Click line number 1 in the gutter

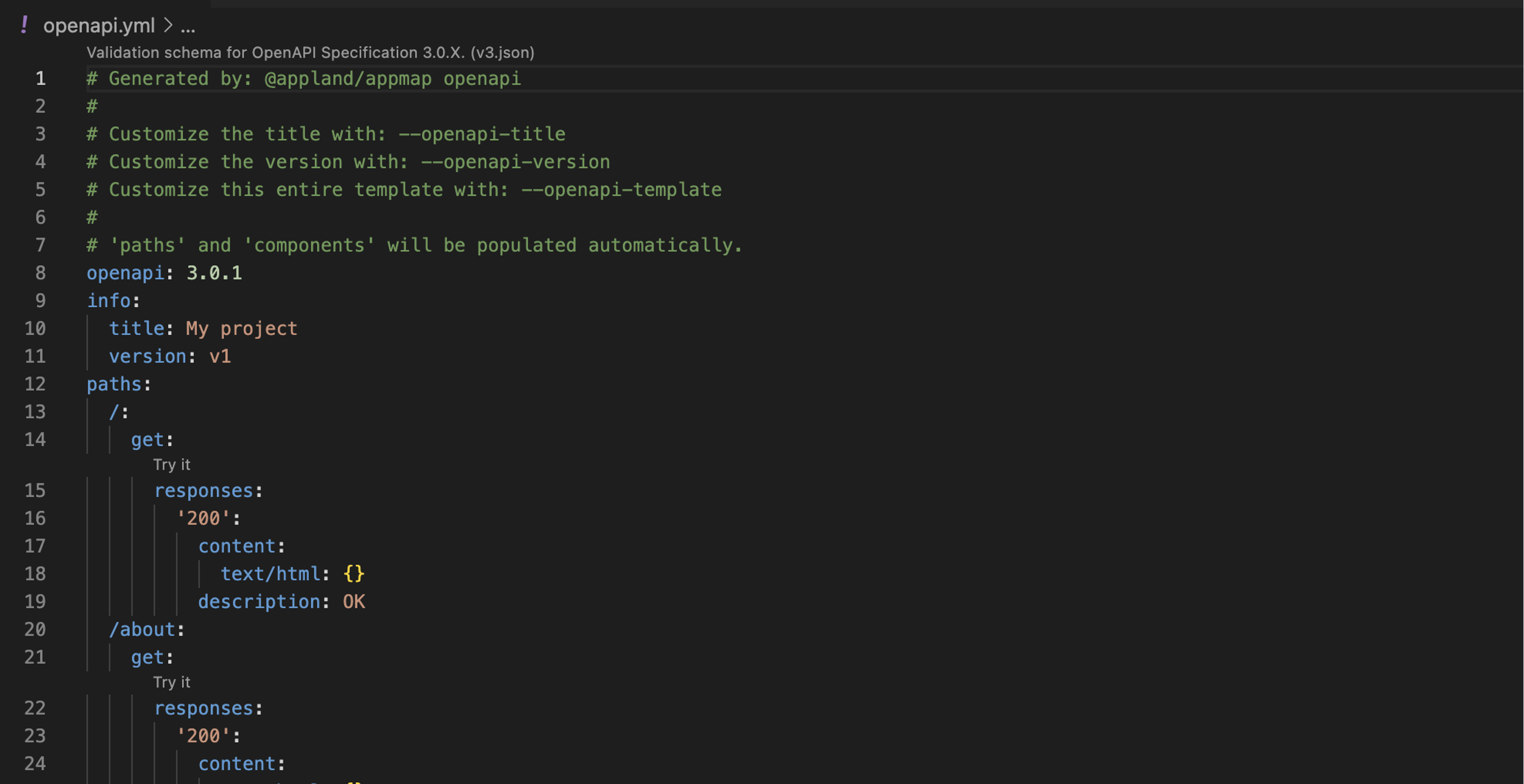pyautogui.click(x=40, y=79)
